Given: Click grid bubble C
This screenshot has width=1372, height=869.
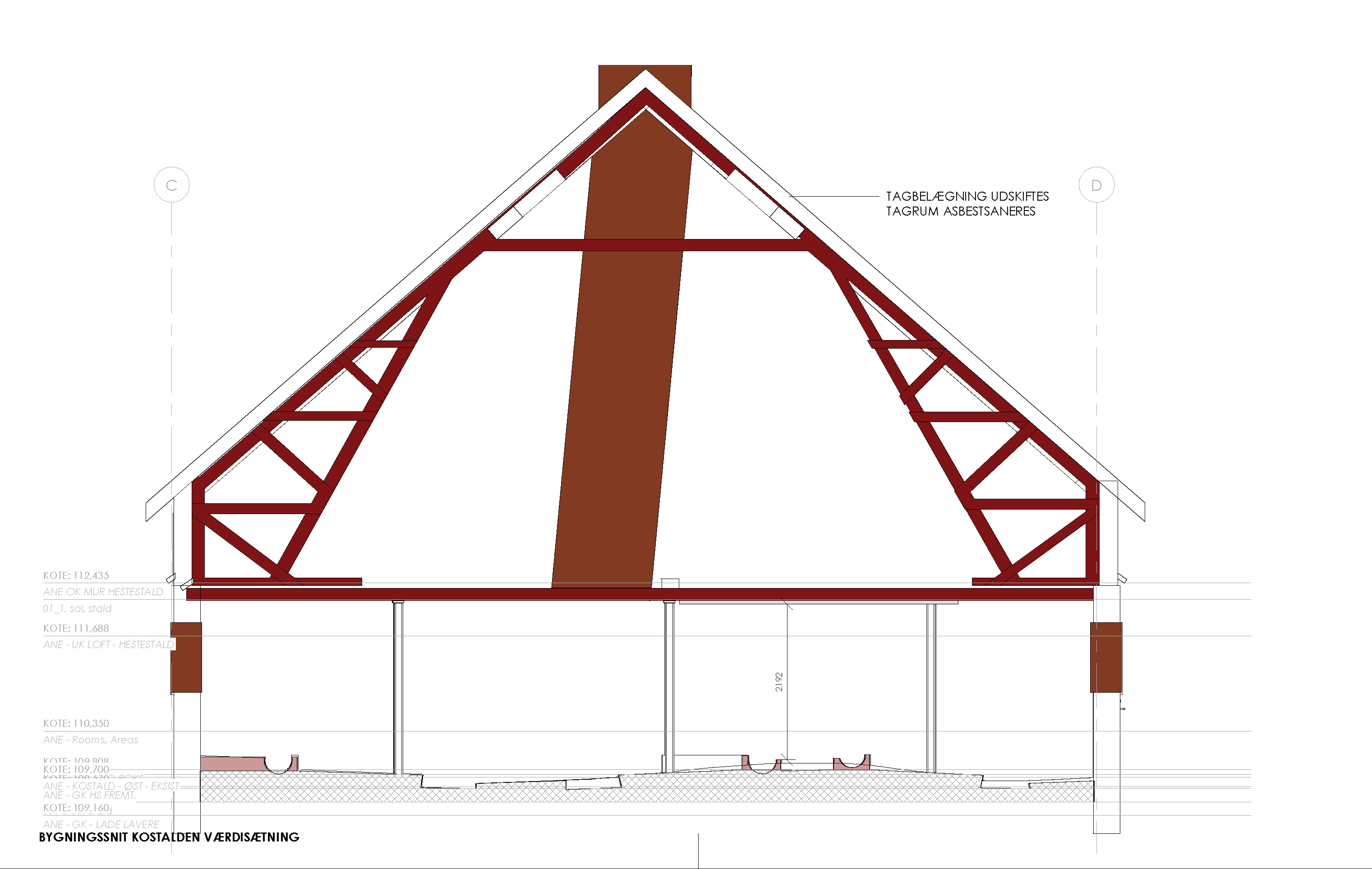Looking at the screenshot, I should coord(171,184).
